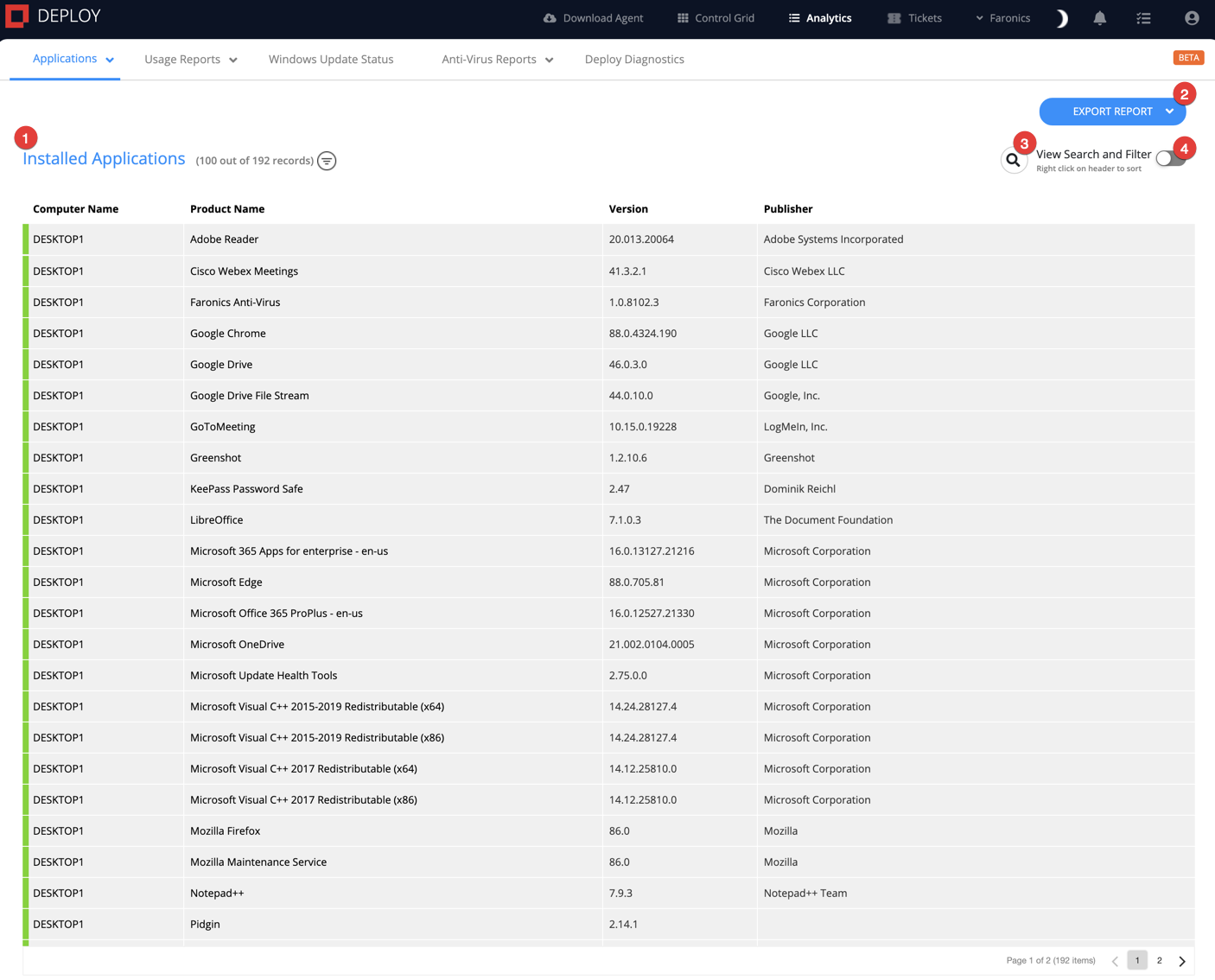The height and width of the screenshot is (980, 1215).
Task: Select Microsoft Update Health Tools row
Action: pyautogui.click(x=608, y=675)
